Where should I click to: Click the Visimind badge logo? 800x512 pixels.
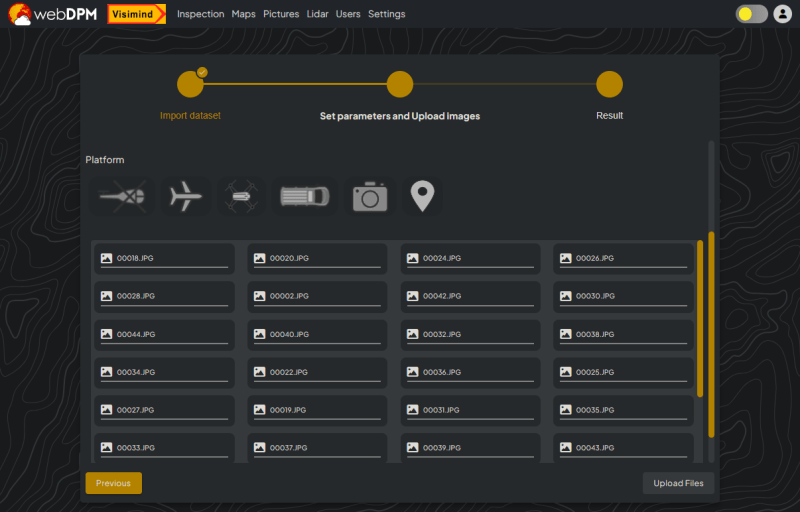pyautogui.click(x=137, y=14)
